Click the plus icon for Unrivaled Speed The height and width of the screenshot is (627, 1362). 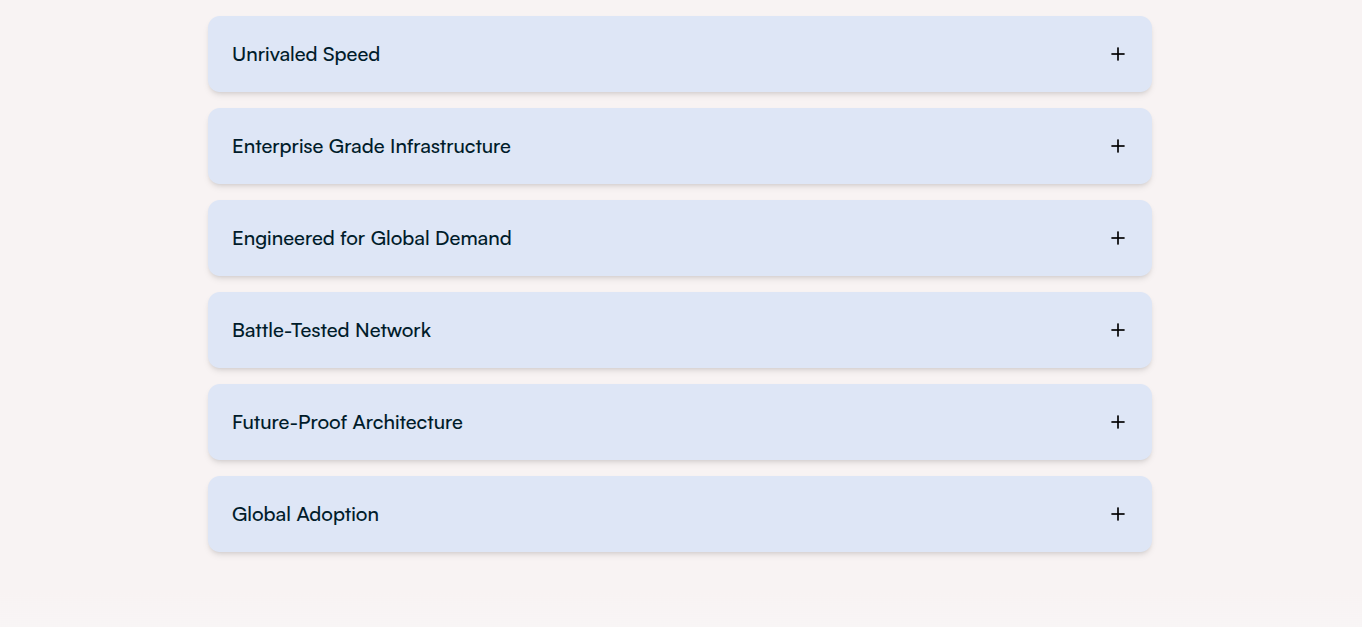(x=1118, y=54)
